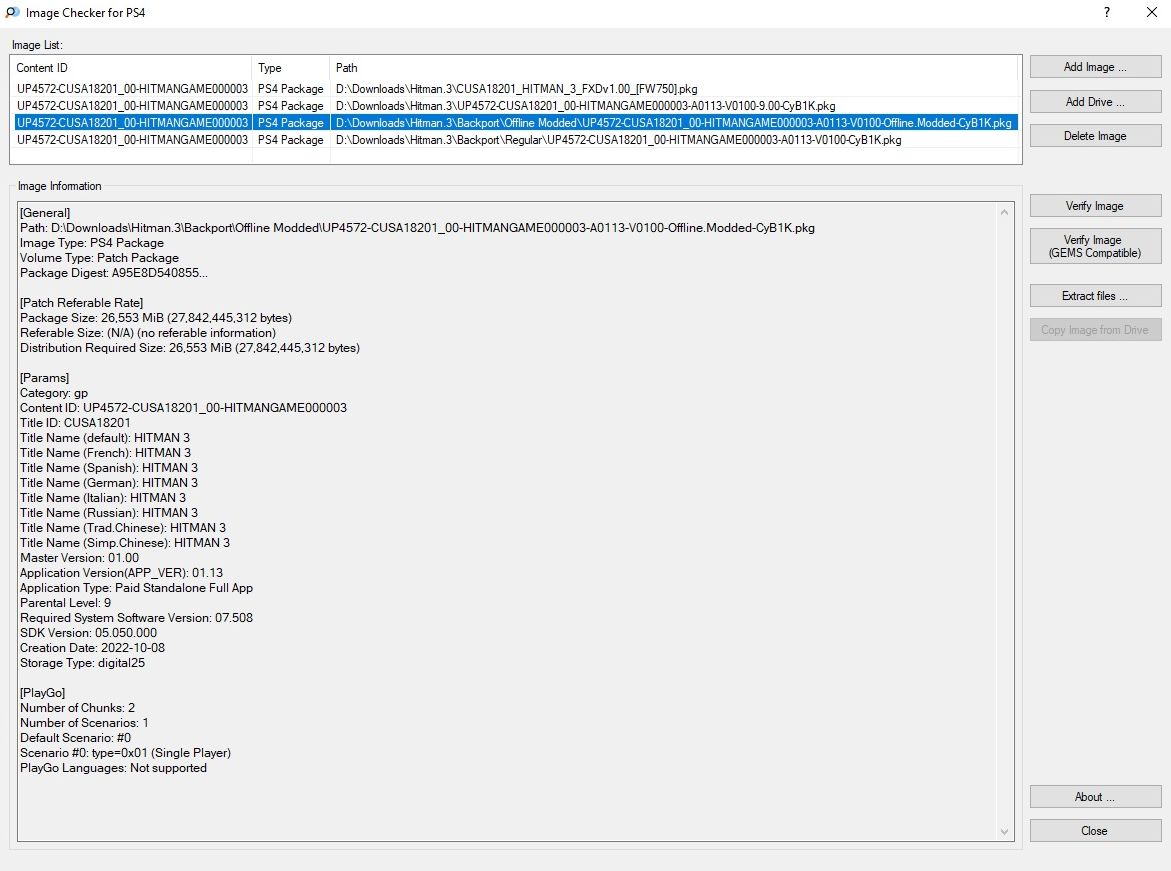Run Verify Image GEMS Compatible
The width and height of the screenshot is (1171, 871).
point(1095,246)
